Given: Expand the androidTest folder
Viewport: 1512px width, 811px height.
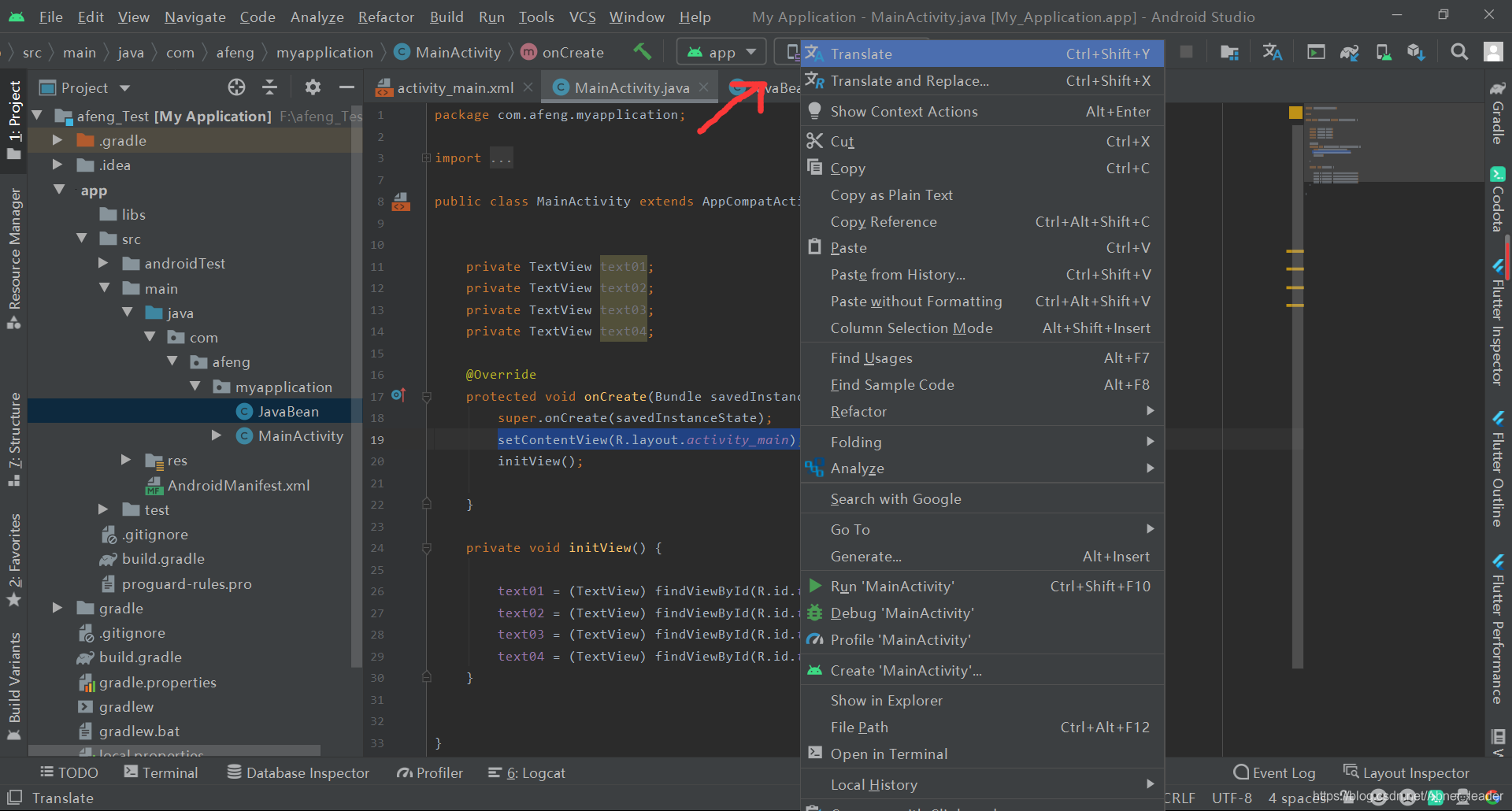Looking at the screenshot, I should coord(102,263).
